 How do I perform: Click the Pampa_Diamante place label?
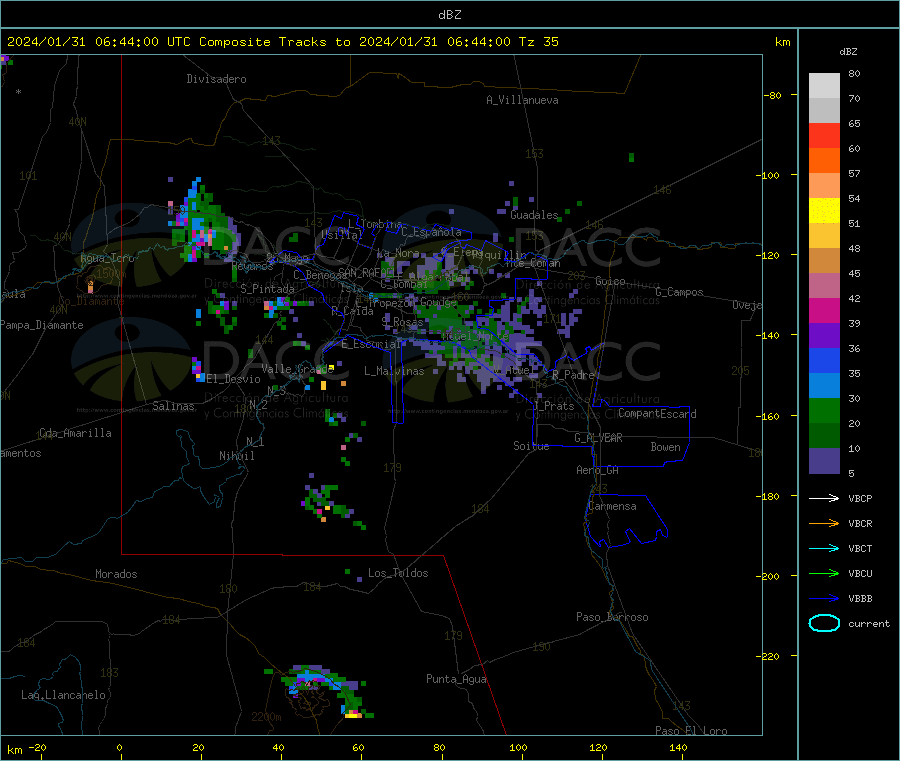pos(42,325)
